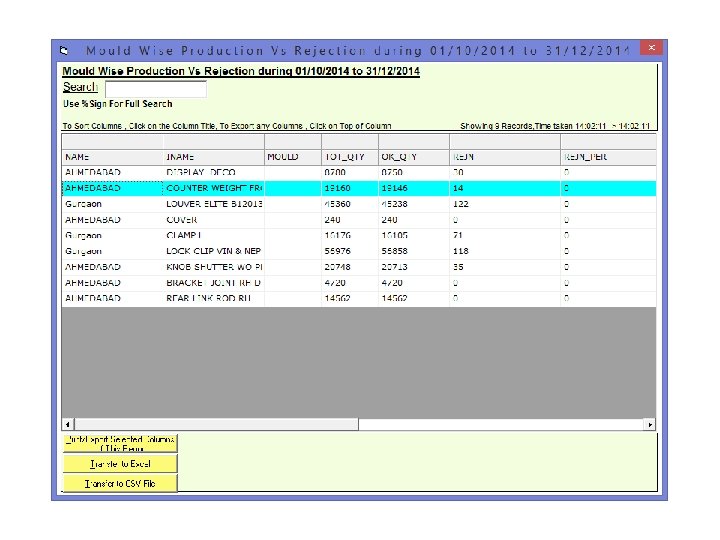720x540 pixels.
Task: Close the Mould Wise Production window
Action: (651, 48)
